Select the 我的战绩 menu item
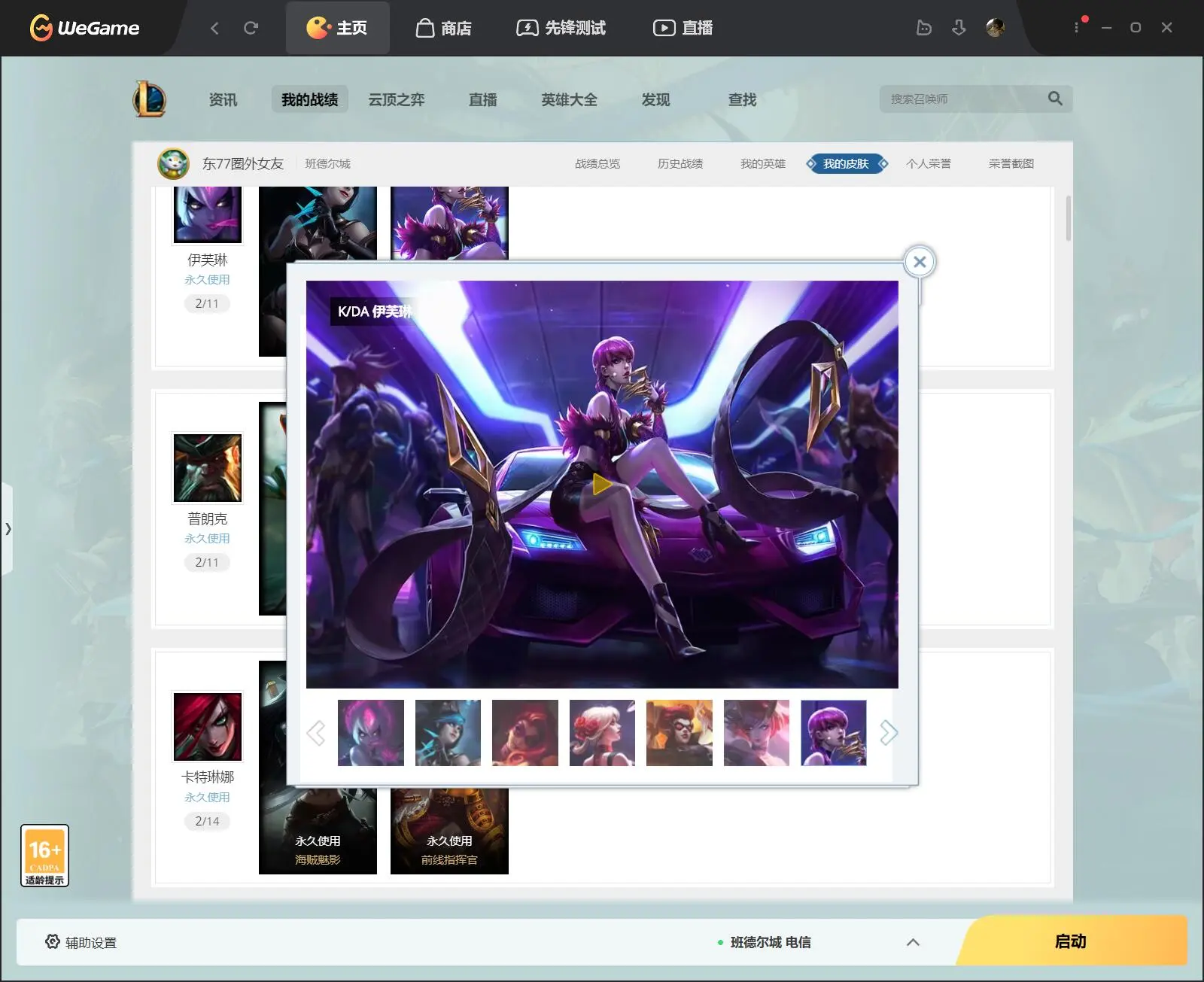Screen dimensions: 1204x982 [x=309, y=99]
